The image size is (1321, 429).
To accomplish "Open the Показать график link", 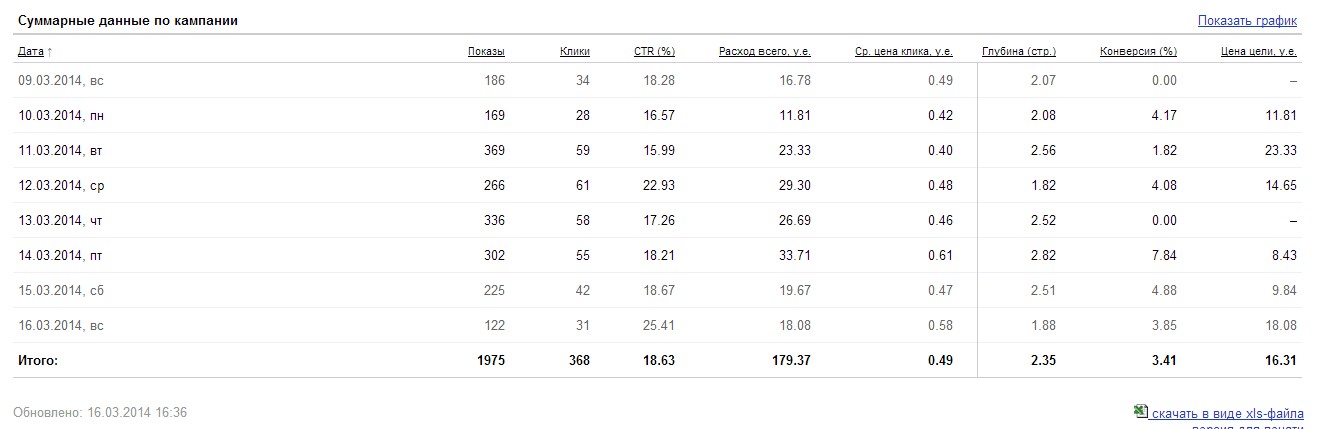I will coord(1247,20).
